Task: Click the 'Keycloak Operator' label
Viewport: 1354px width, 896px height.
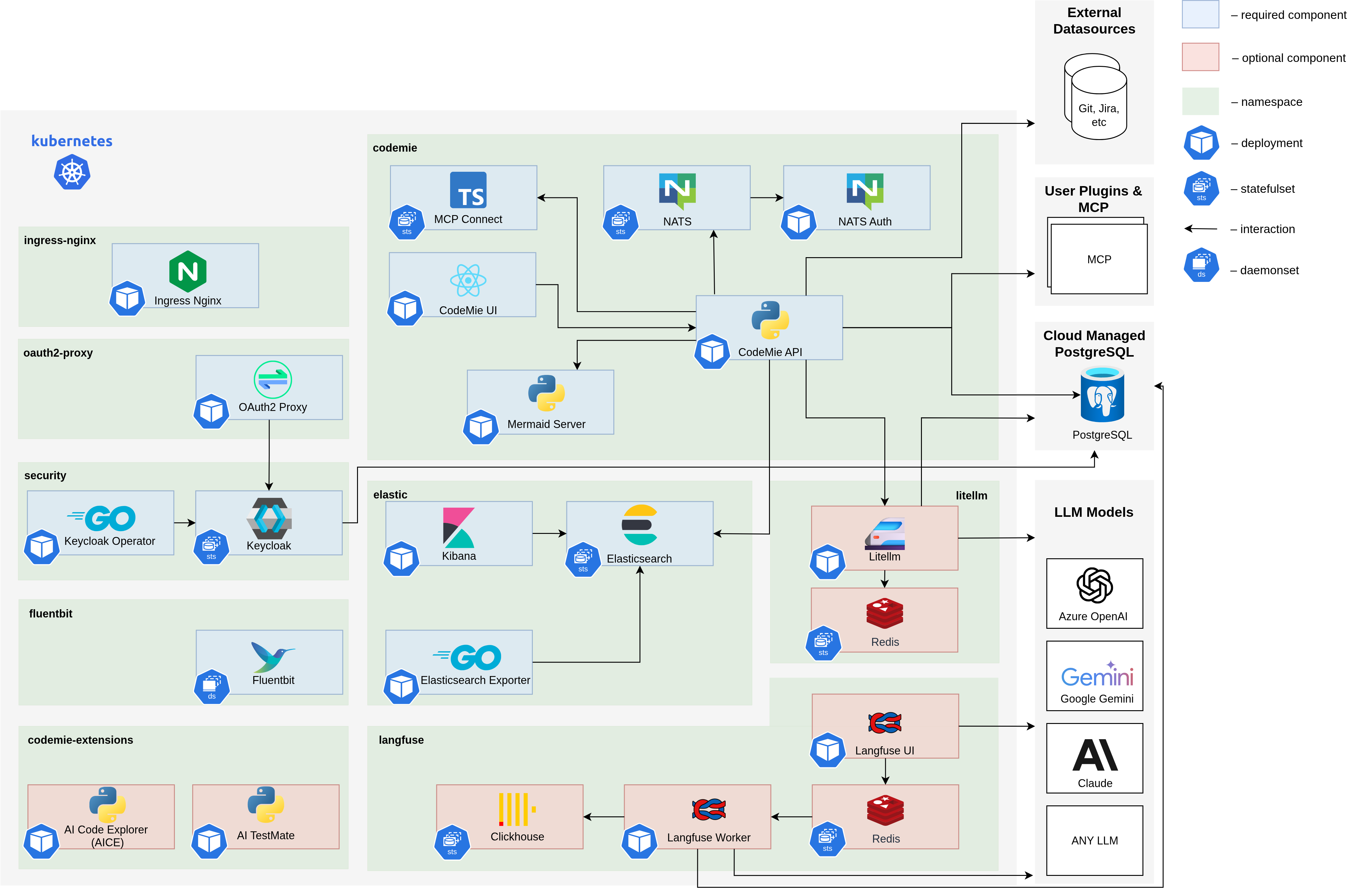Action: coord(110,541)
